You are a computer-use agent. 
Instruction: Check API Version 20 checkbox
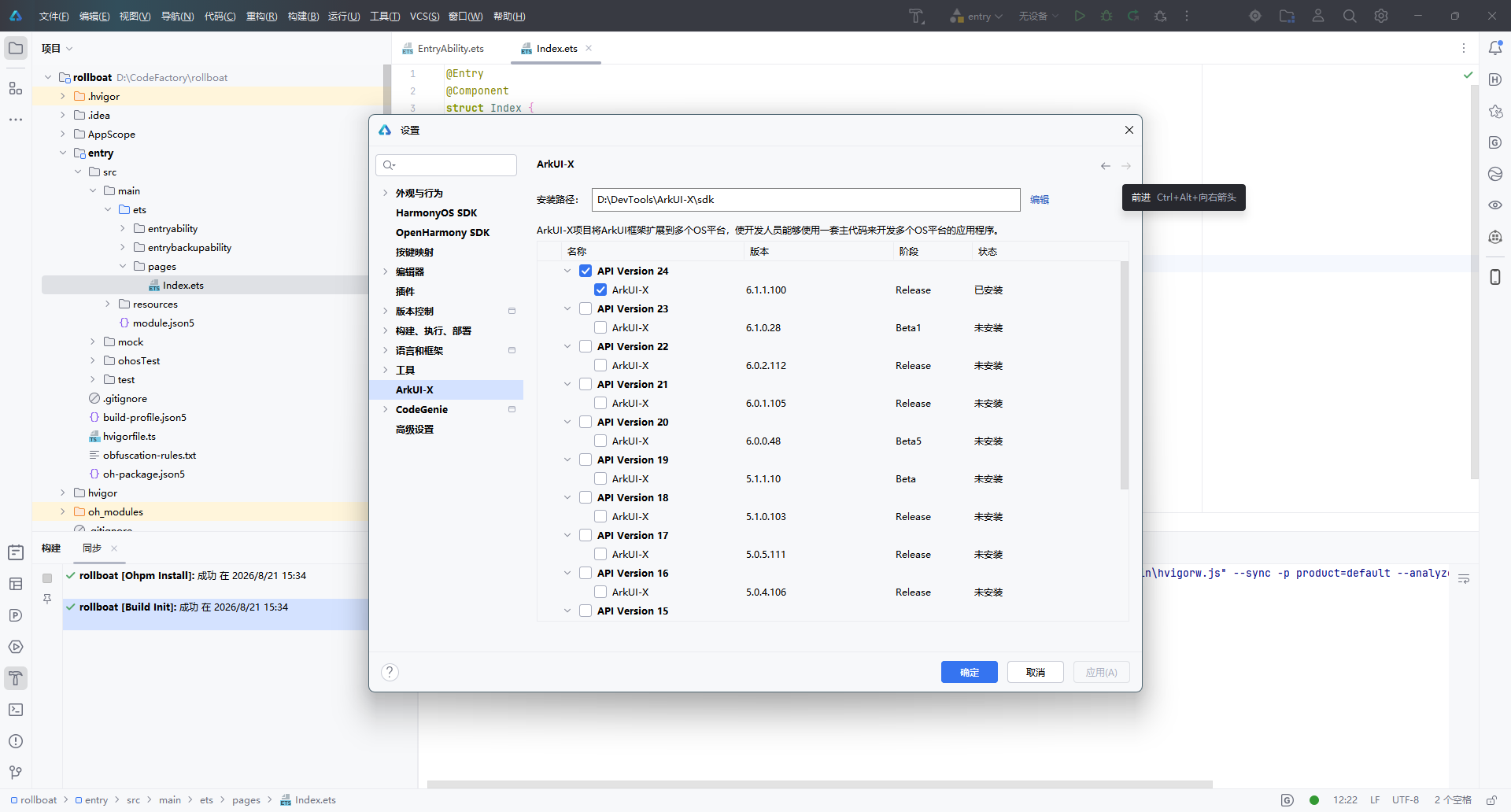click(586, 422)
